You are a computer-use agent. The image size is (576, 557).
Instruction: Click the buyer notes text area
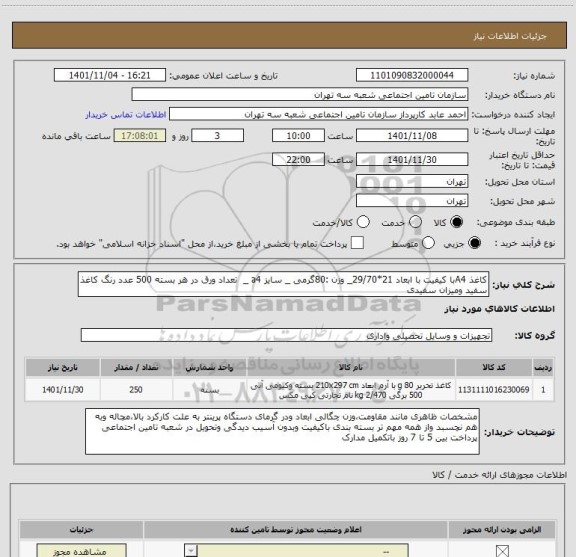pyautogui.click(x=282, y=431)
